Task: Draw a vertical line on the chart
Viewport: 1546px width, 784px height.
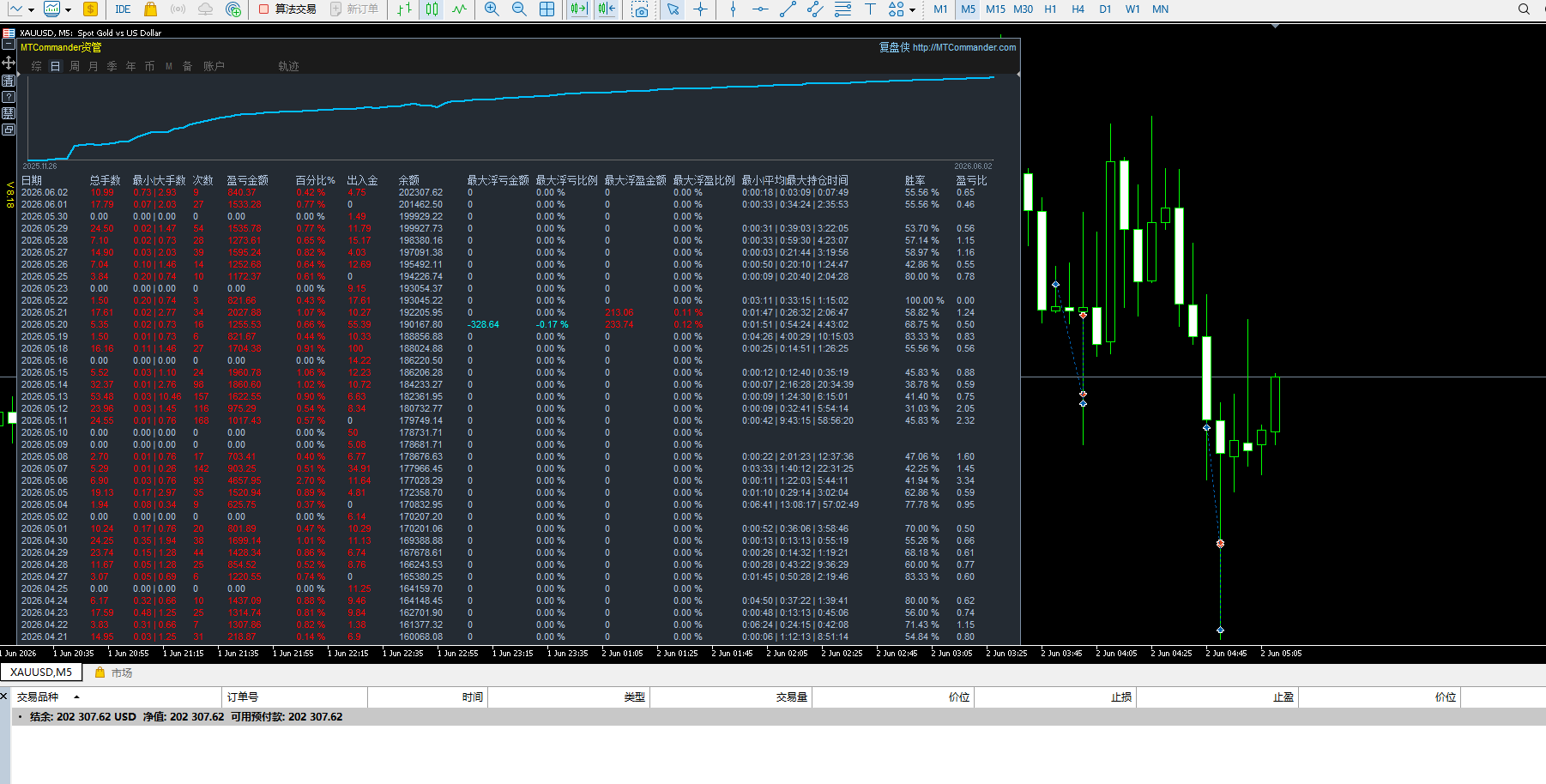Action: pyautogui.click(x=733, y=9)
